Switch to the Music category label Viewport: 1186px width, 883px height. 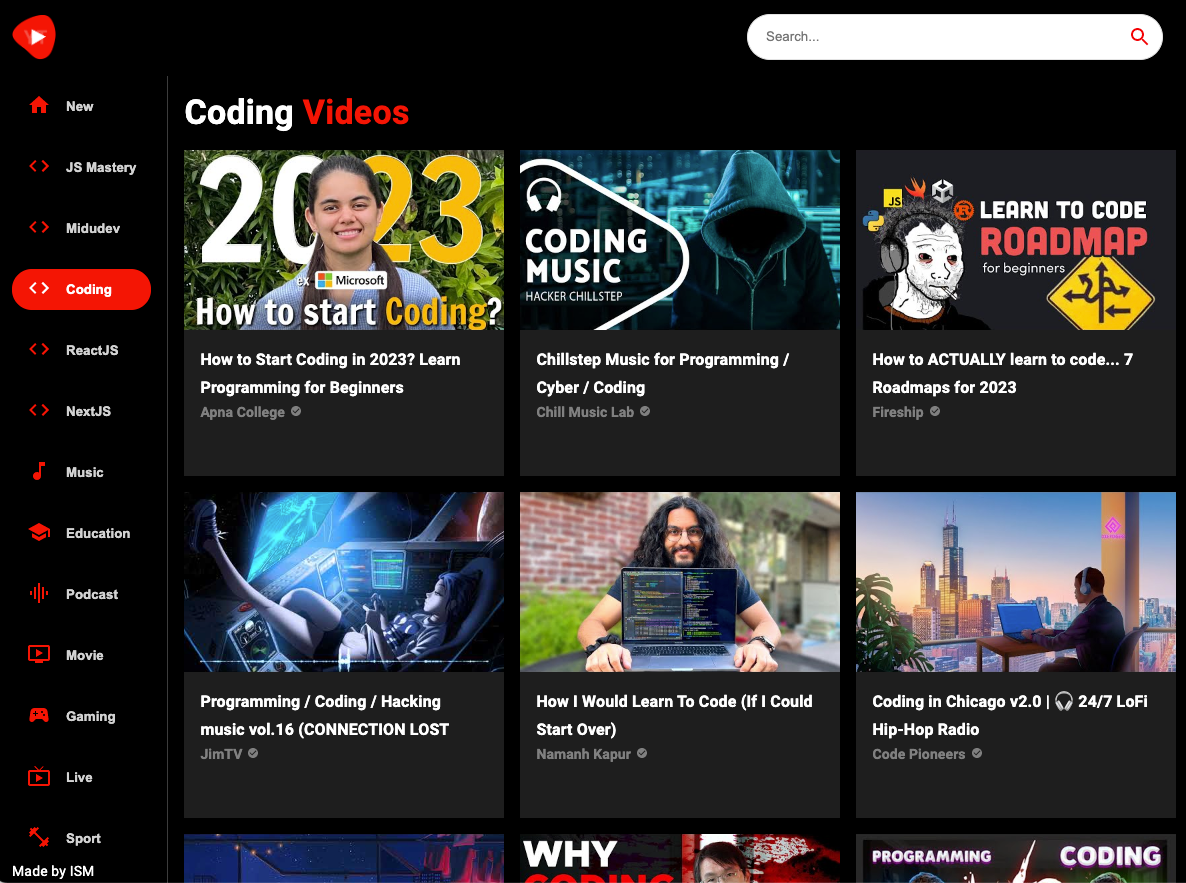click(x=84, y=472)
